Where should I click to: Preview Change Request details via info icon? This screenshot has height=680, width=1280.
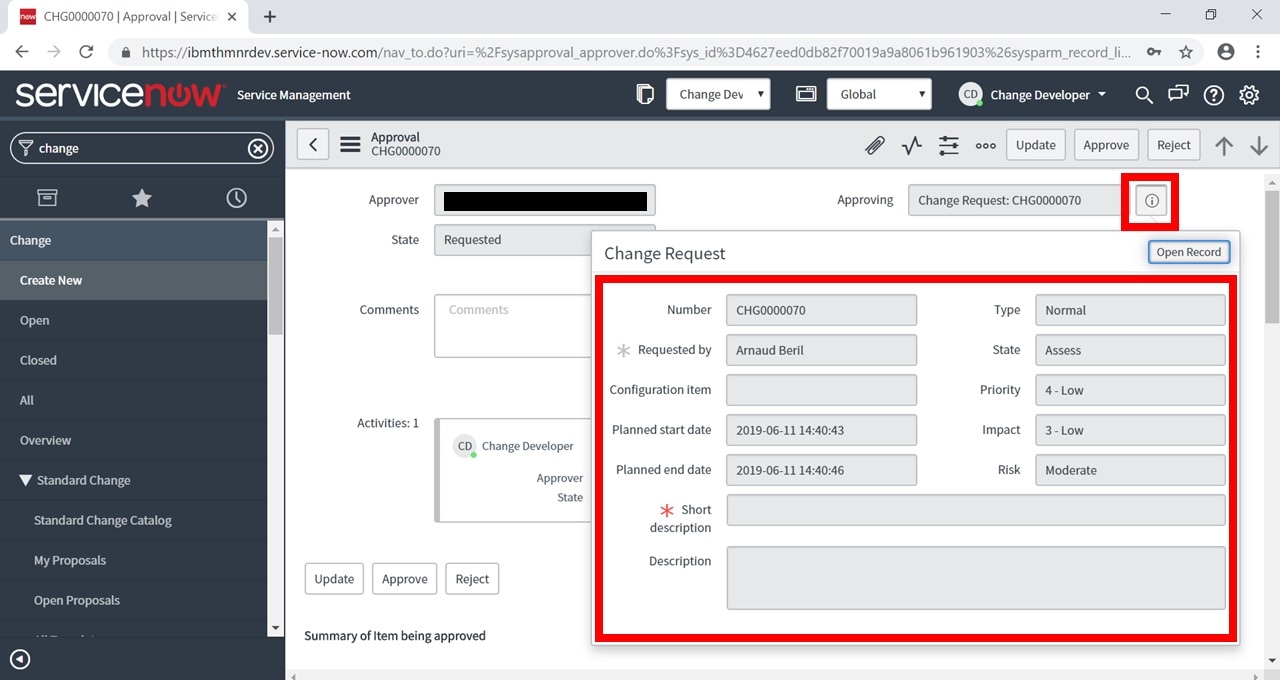(1150, 199)
